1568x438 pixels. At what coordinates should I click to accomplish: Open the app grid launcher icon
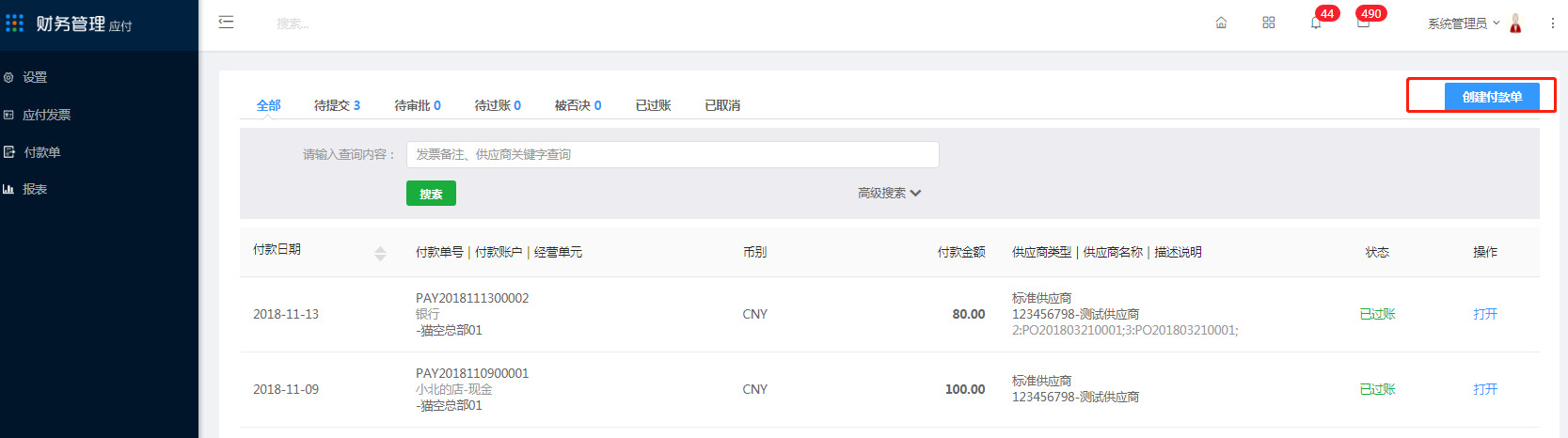14,23
